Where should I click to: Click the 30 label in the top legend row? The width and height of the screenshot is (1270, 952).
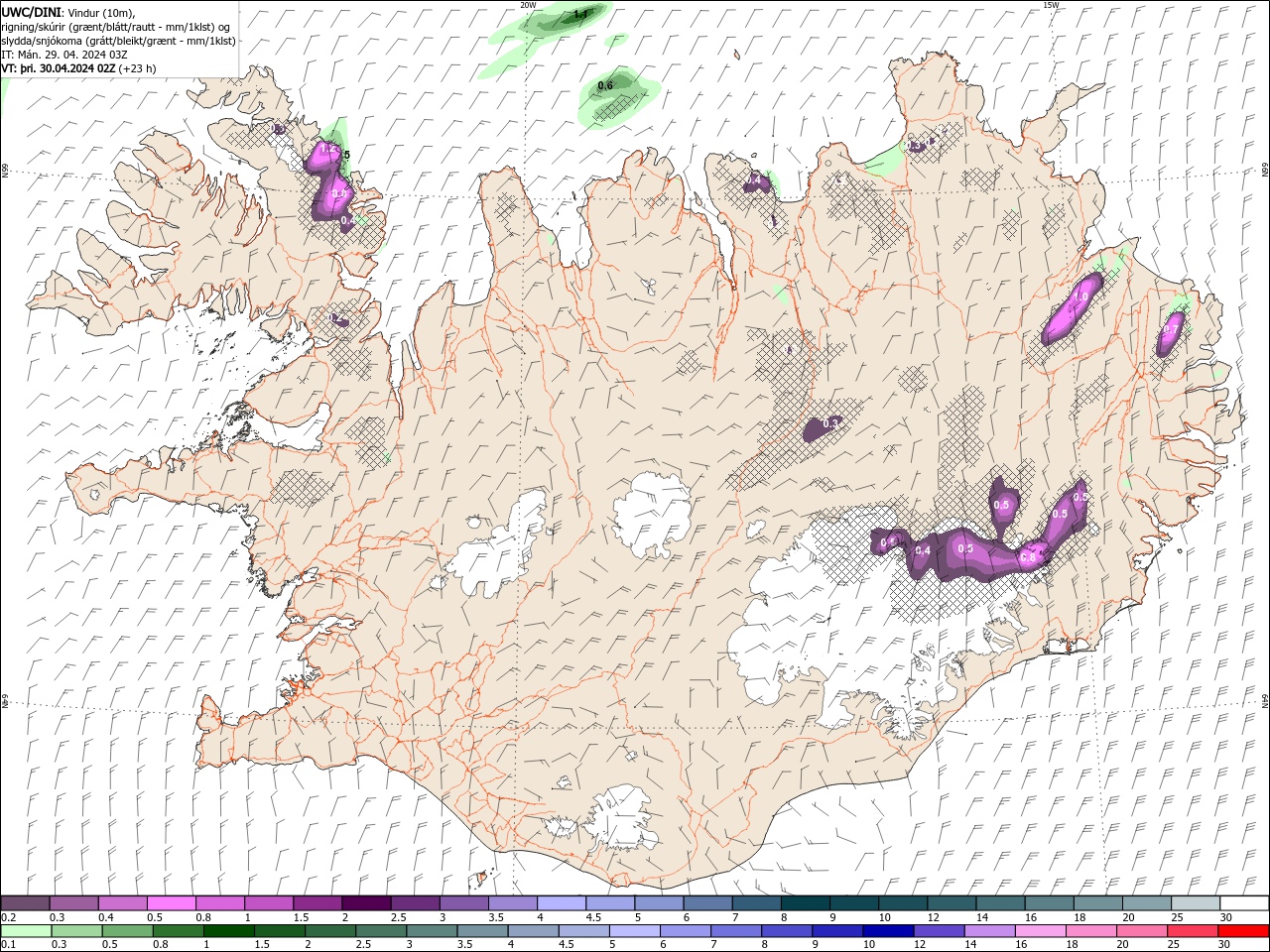pyautogui.click(x=1226, y=917)
